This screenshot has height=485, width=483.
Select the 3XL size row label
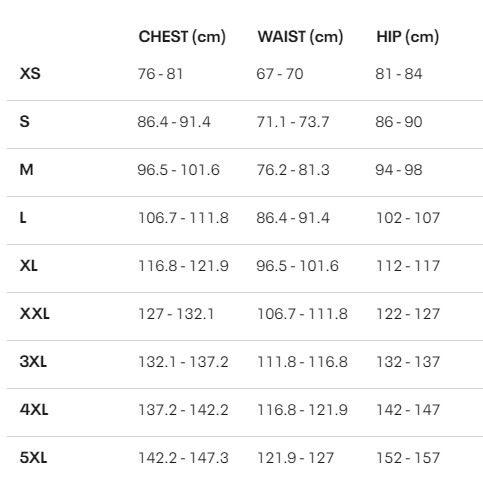33,362
